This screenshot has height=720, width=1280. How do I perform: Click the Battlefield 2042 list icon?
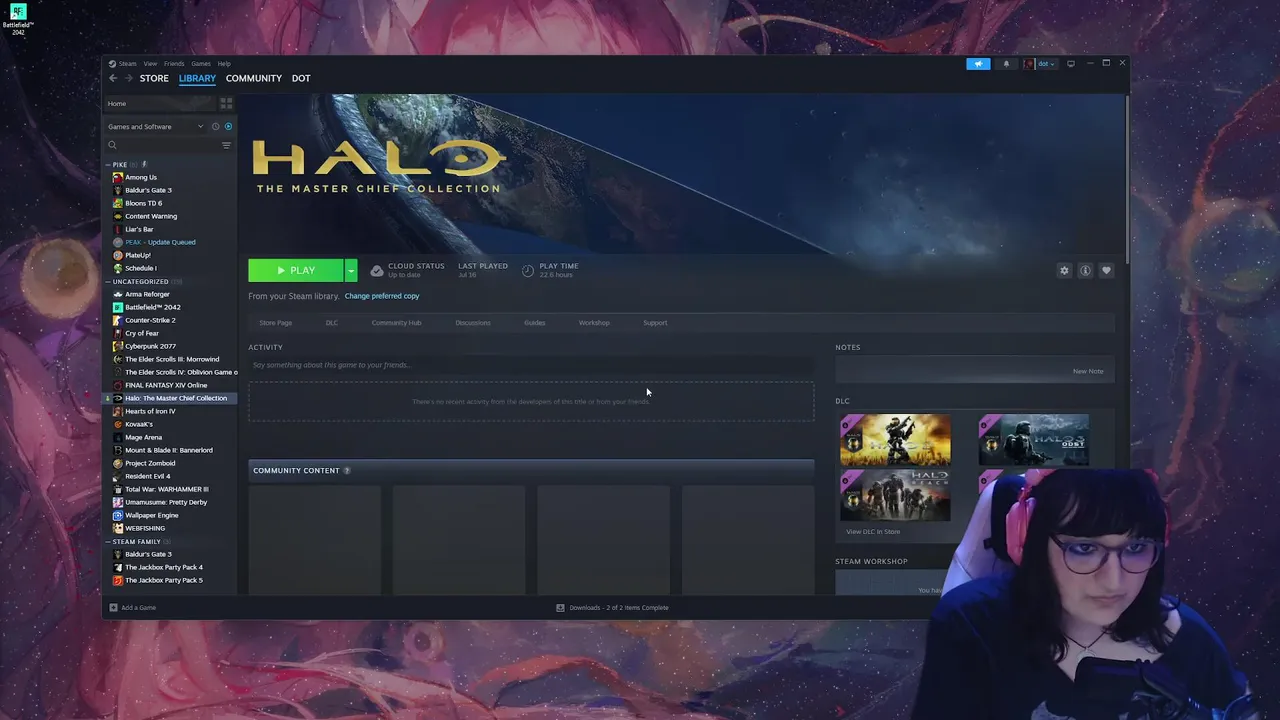[x=118, y=307]
